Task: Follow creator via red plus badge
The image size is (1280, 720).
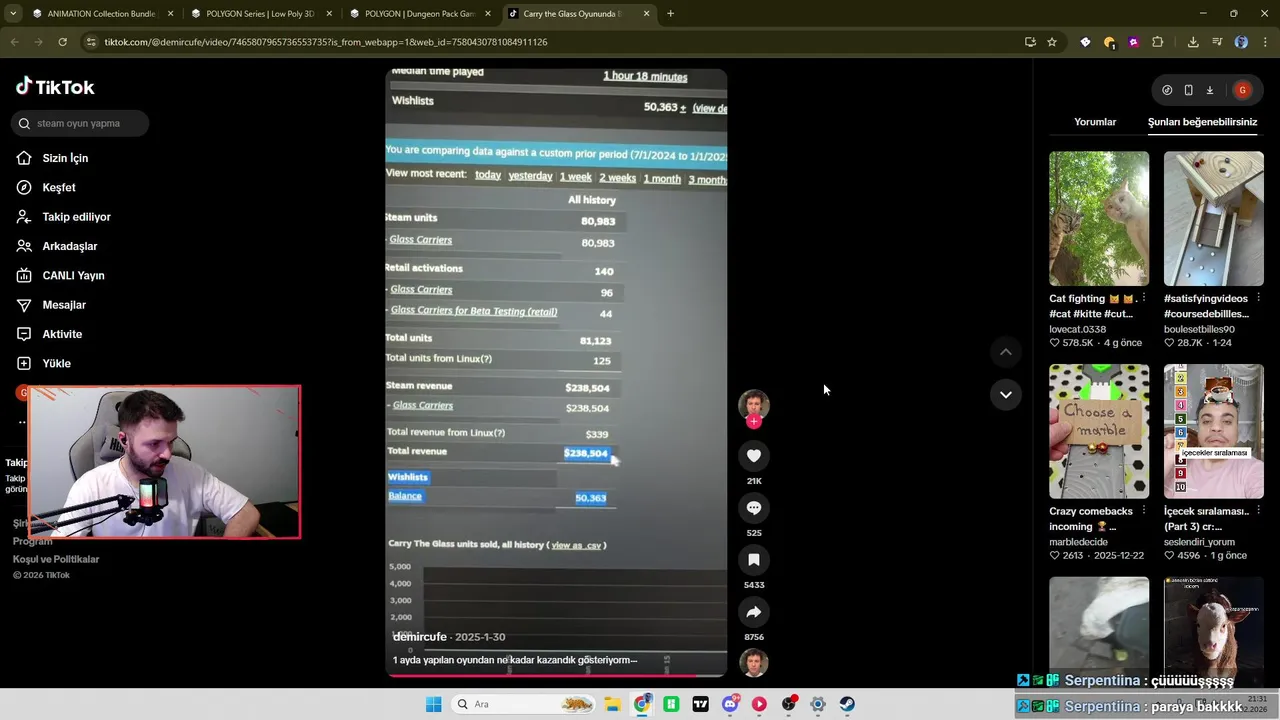Action: coord(754,421)
